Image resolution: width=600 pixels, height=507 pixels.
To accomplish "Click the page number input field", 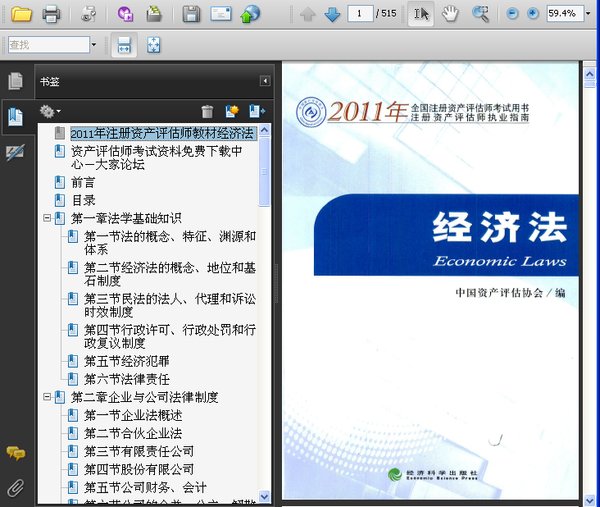I will point(360,14).
